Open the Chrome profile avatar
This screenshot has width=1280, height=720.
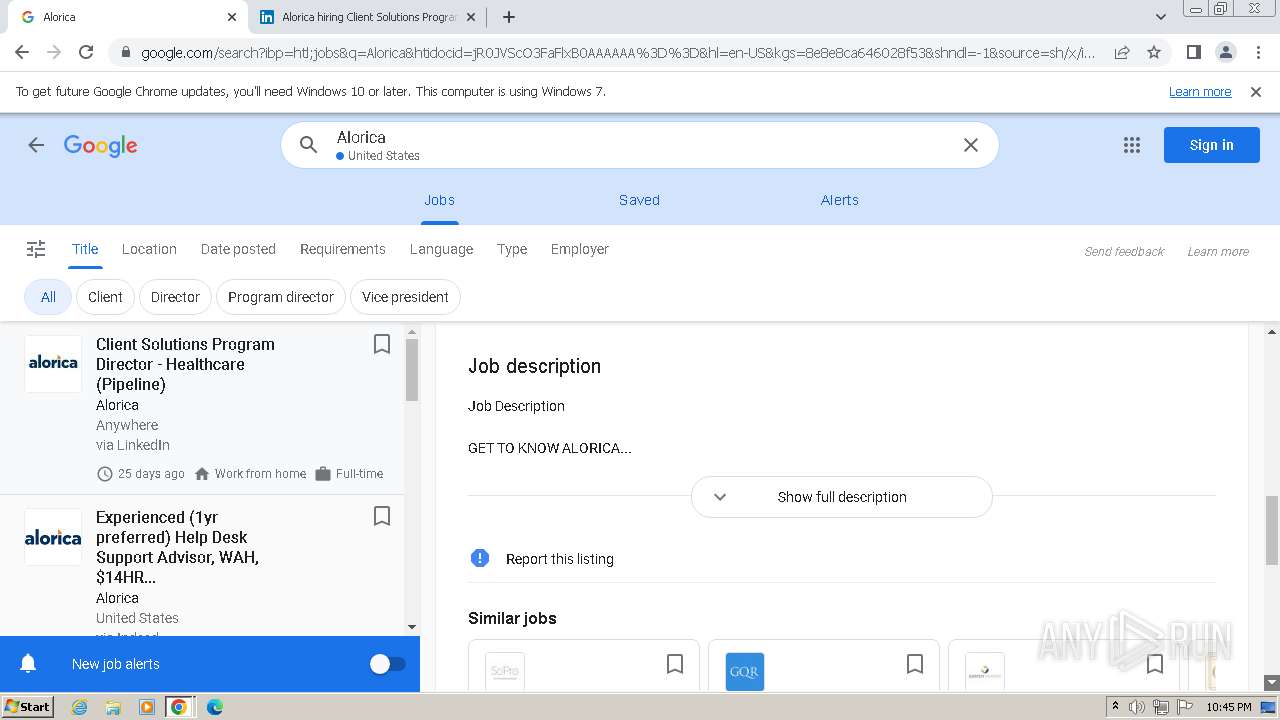(1225, 52)
